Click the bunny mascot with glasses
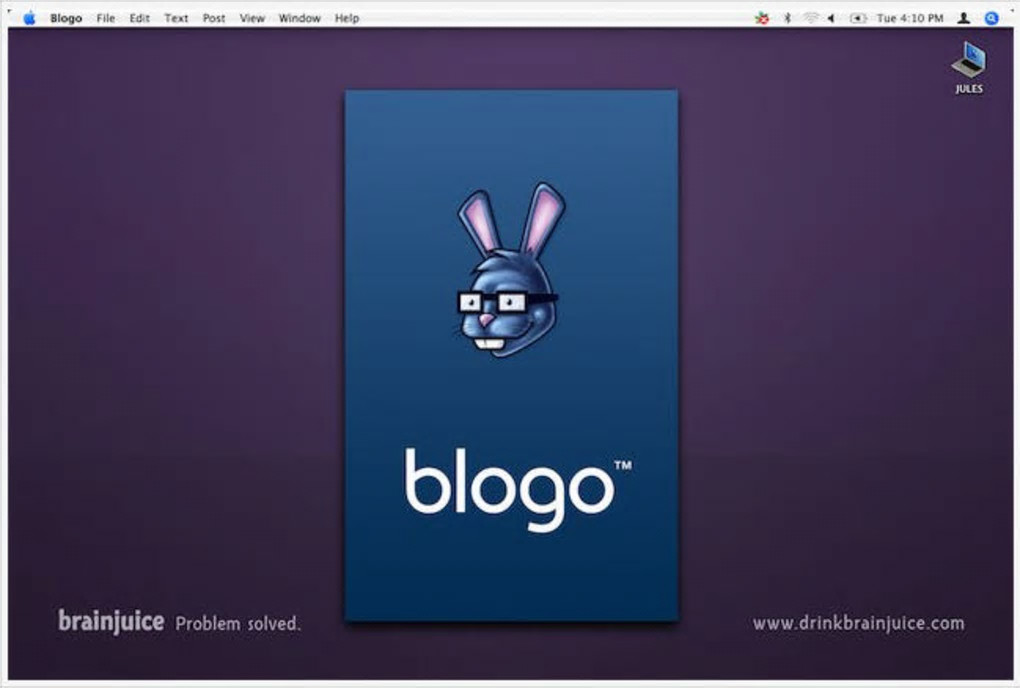 point(509,270)
